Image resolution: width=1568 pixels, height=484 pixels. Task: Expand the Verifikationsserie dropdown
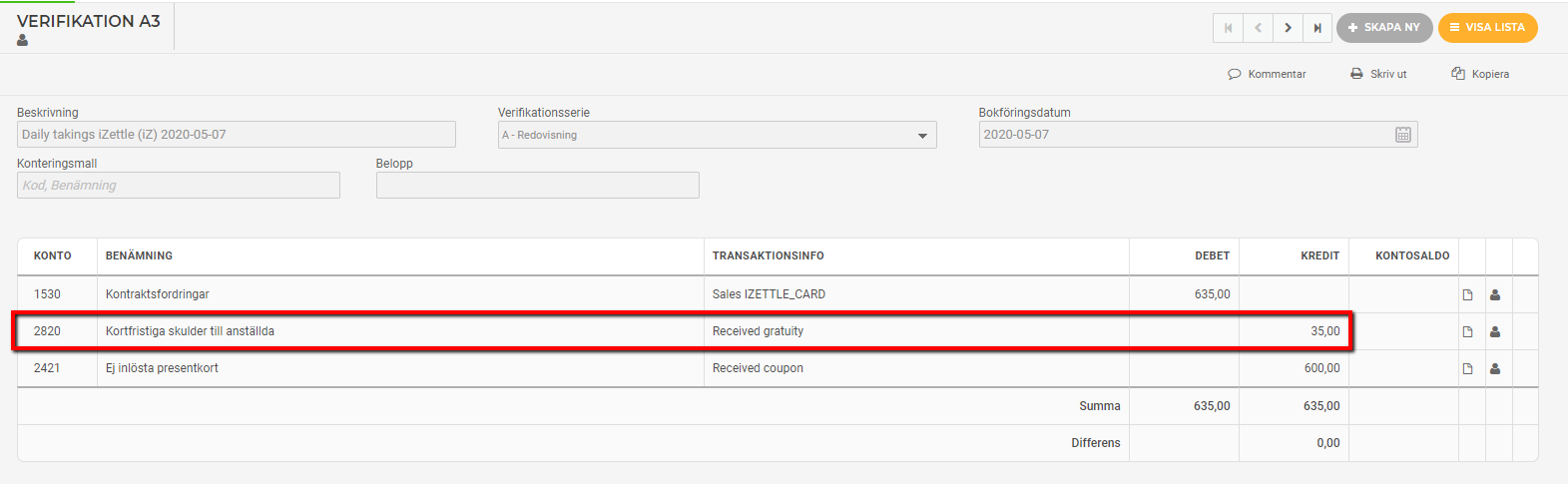pyautogui.click(x=717, y=135)
